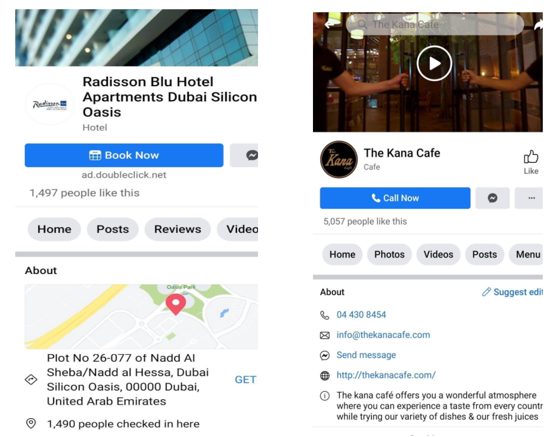This screenshot has height=437, width=558.
Task: Open the three-dot more options button
Action: click(x=529, y=198)
